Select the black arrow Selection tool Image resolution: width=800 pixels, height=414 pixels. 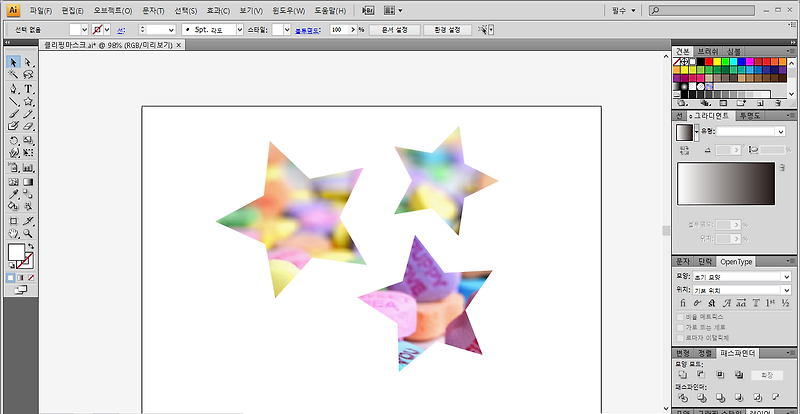(14, 62)
